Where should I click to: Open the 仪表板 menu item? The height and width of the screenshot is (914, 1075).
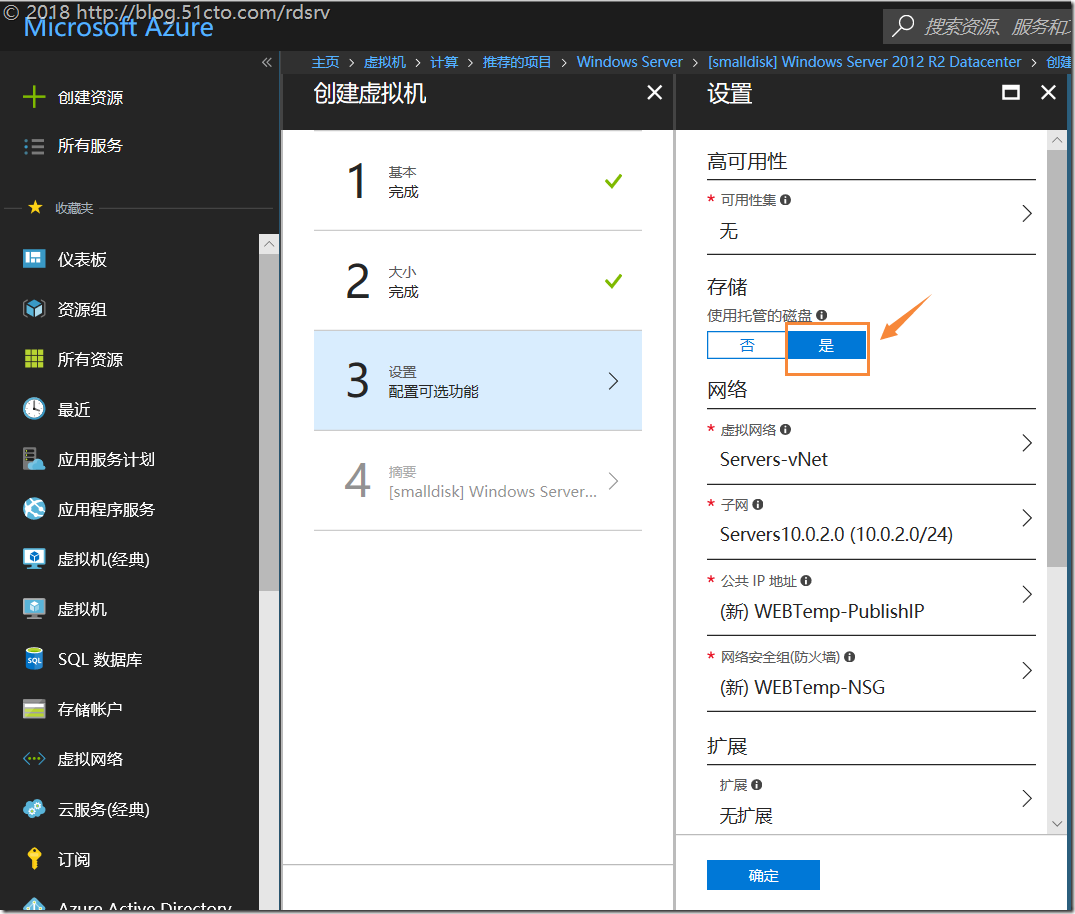point(130,259)
